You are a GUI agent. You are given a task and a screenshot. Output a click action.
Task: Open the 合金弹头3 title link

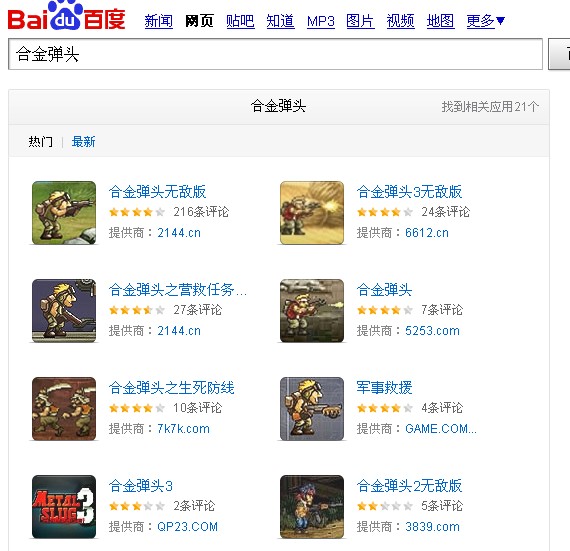click(141, 486)
